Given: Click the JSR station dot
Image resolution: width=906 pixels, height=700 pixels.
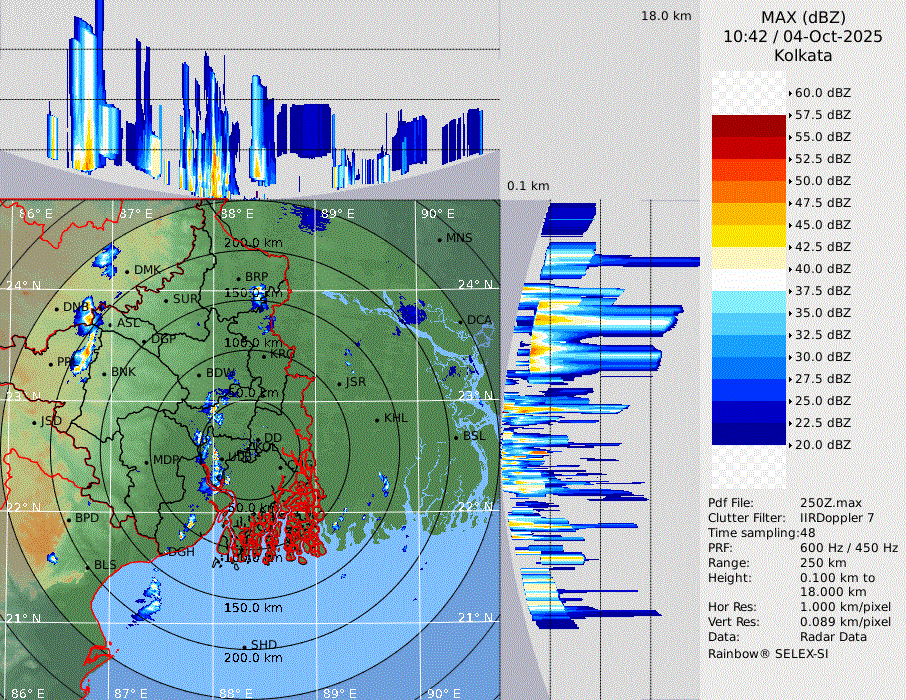Looking at the screenshot, I should tap(340, 383).
